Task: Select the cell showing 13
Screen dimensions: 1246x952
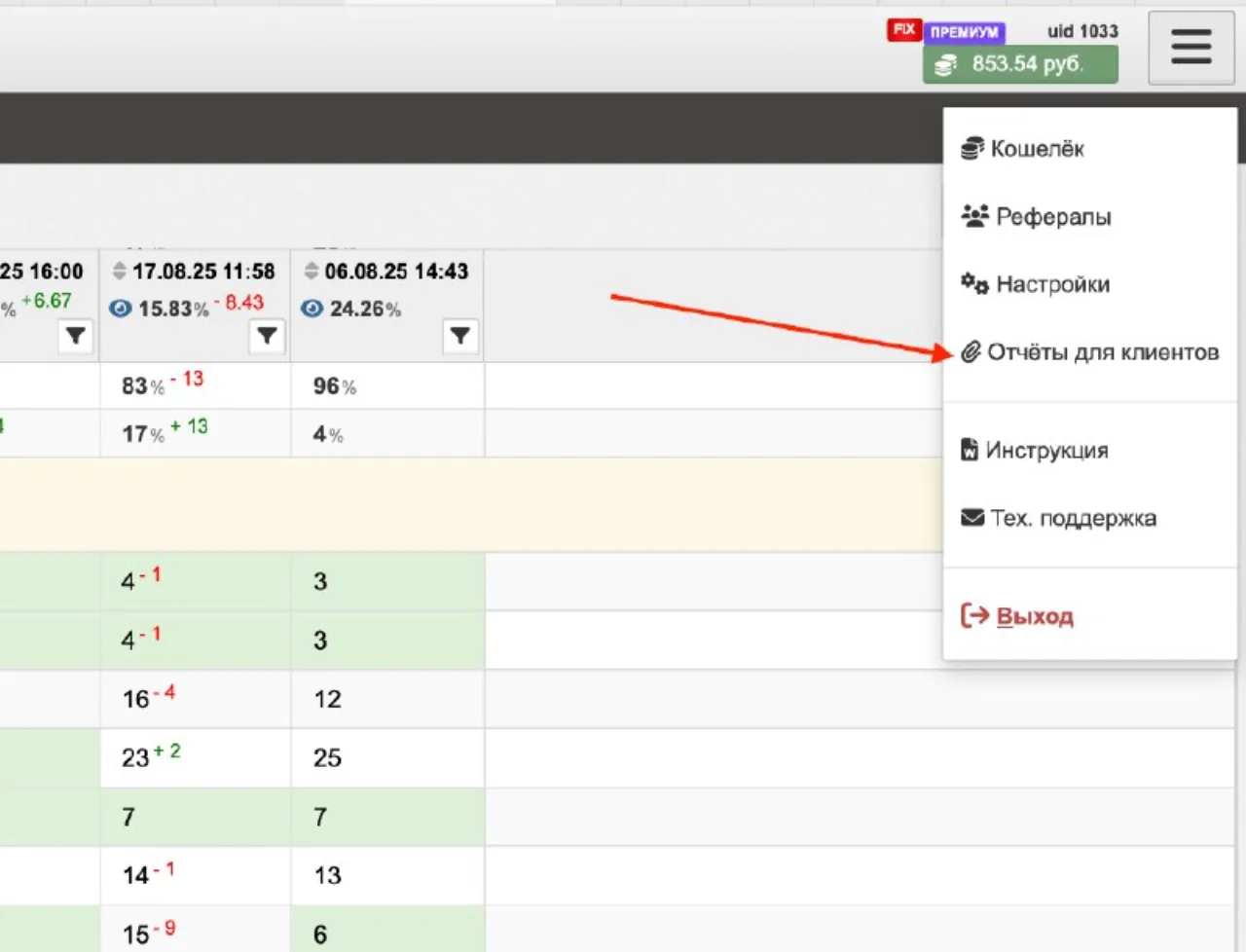Action: coord(387,875)
